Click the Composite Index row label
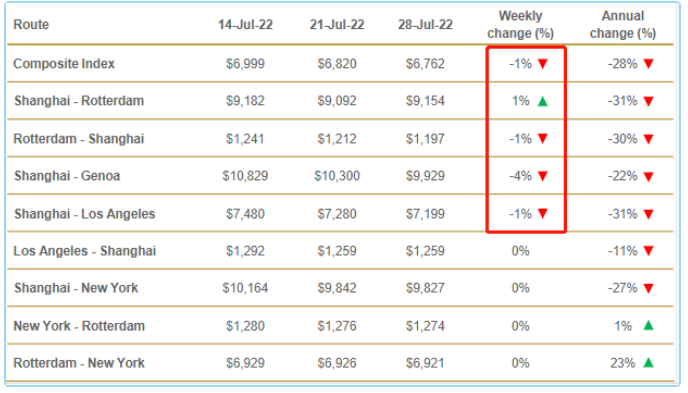Viewport: 688px width, 393px height. 64,64
